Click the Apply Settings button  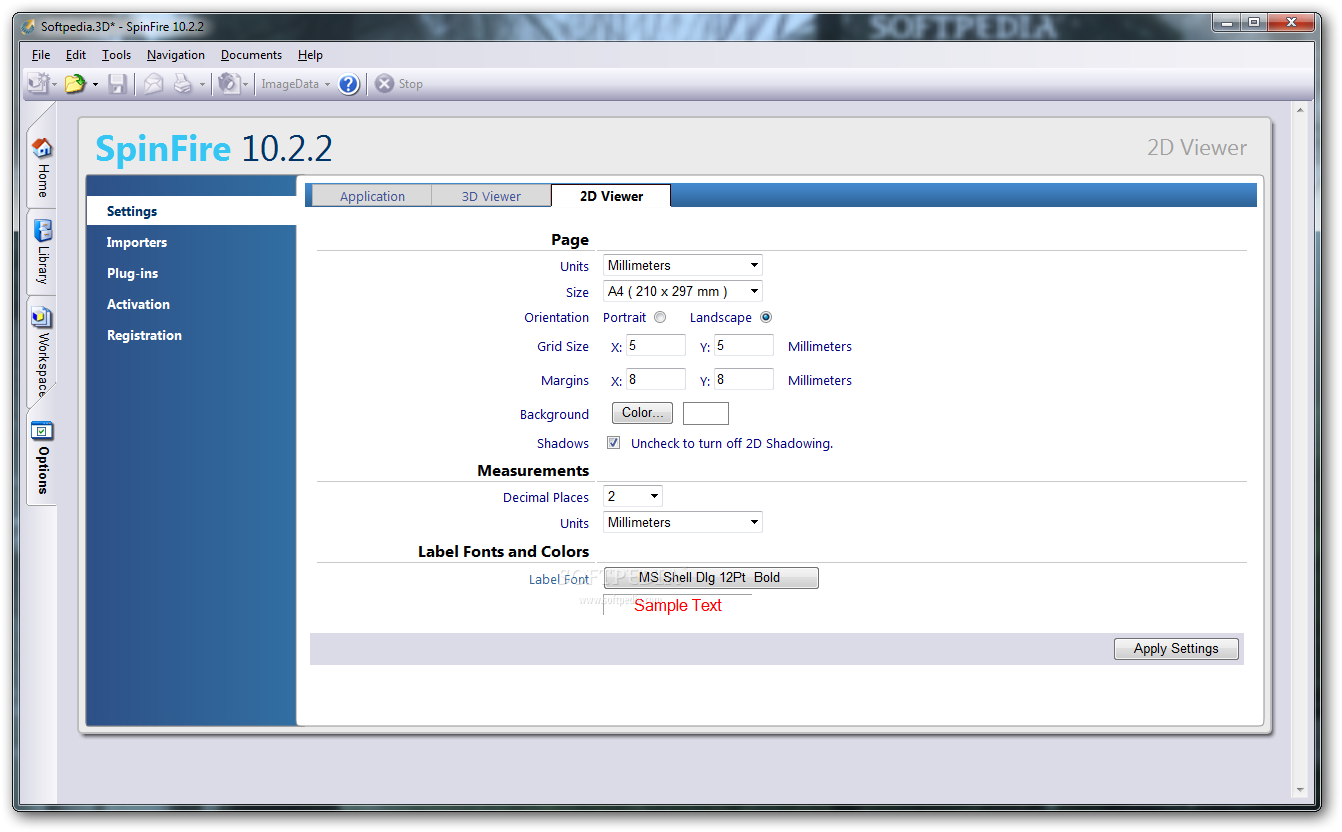click(x=1176, y=649)
